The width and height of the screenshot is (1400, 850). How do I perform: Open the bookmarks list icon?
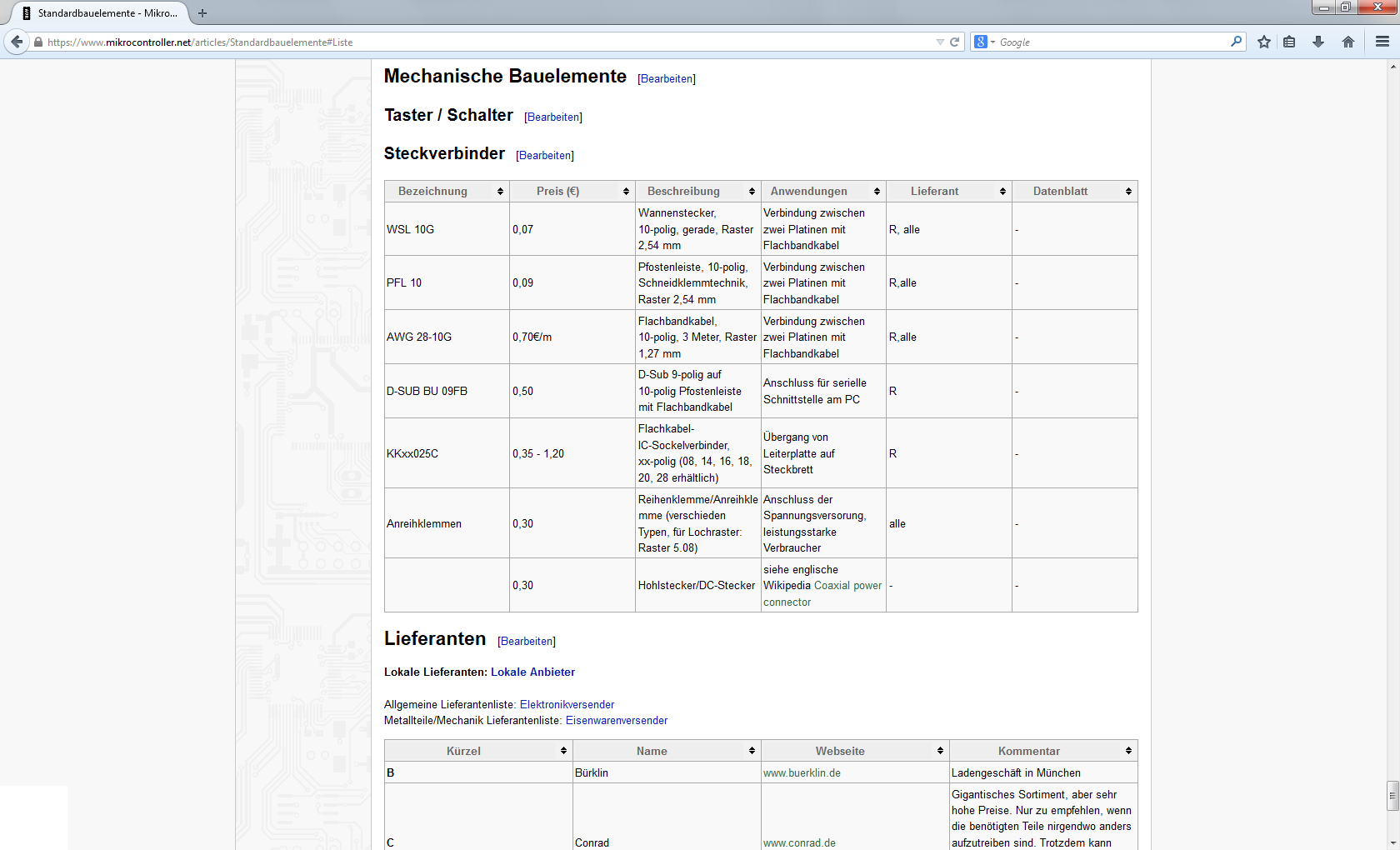click(1289, 42)
